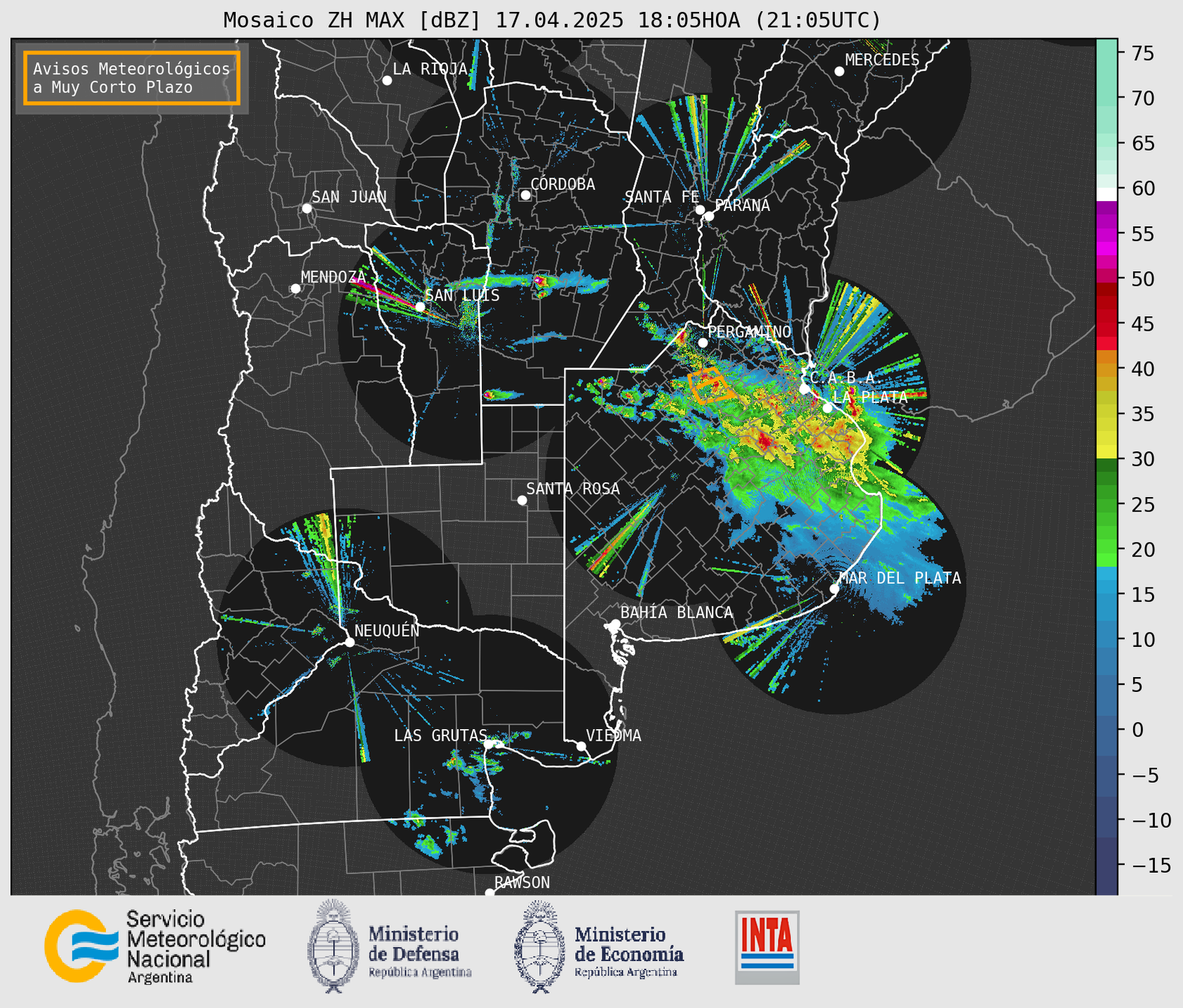Click the SAN JUAN city dot
The image size is (1183, 1008).
(x=306, y=208)
